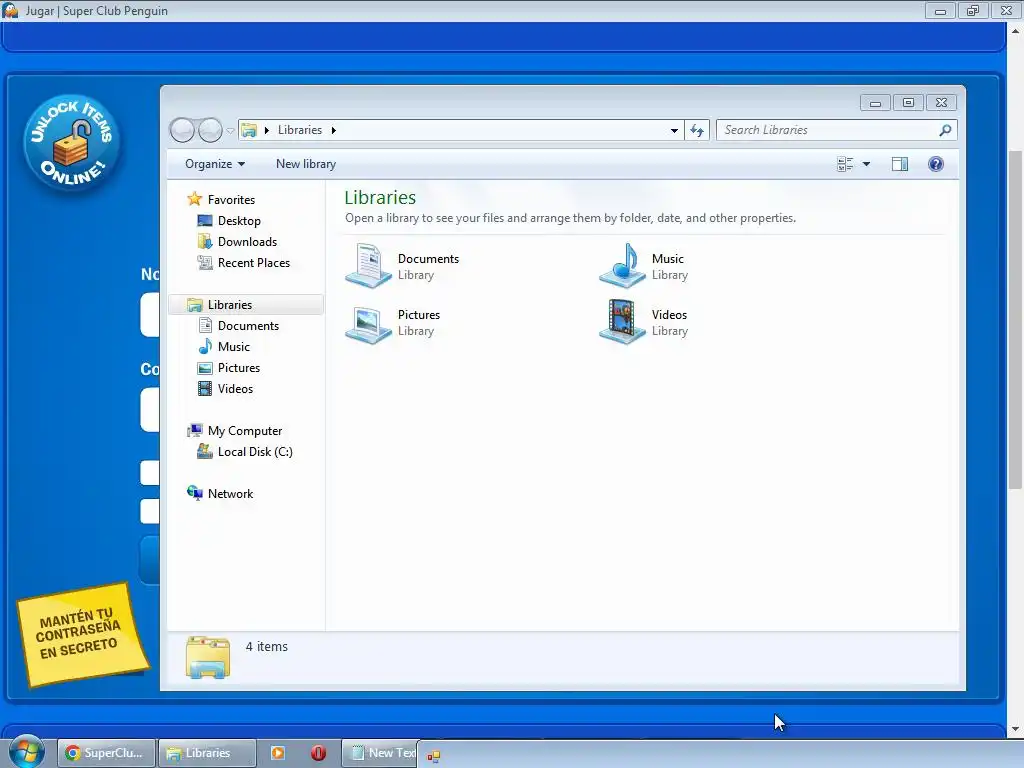Click the search magnifier icon
Image resolution: width=1024 pixels, height=768 pixels.
pyautogui.click(x=945, y=130)
